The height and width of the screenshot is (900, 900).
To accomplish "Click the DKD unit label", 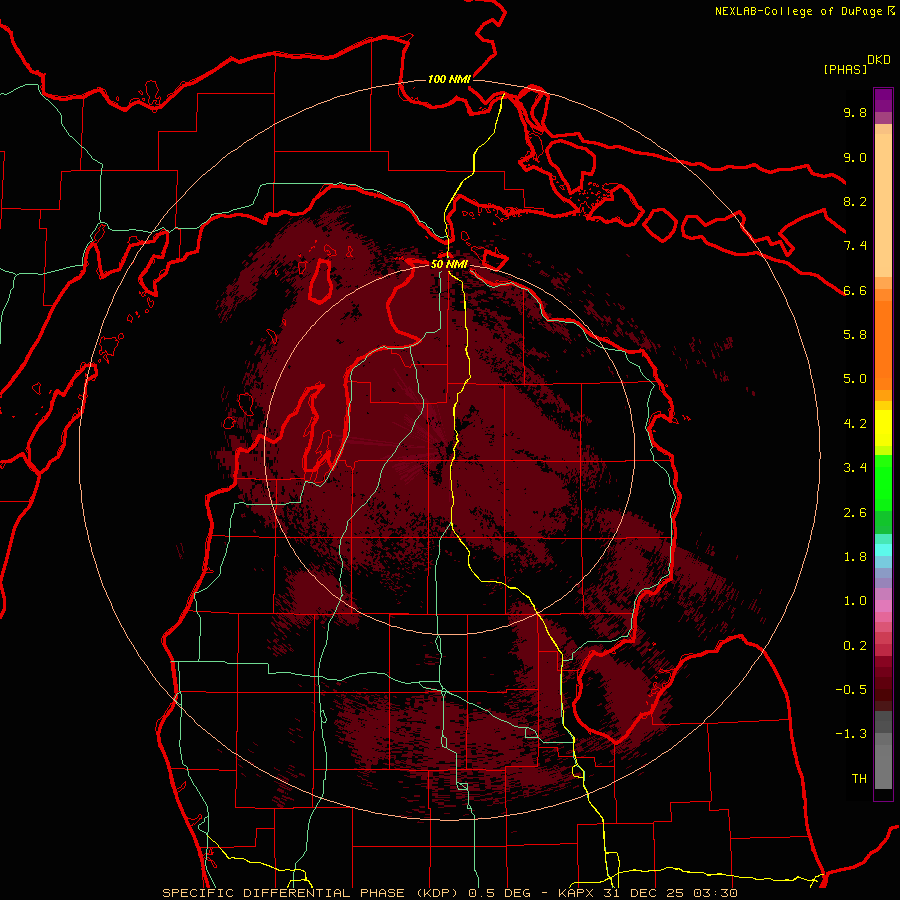I will (879, 60).
